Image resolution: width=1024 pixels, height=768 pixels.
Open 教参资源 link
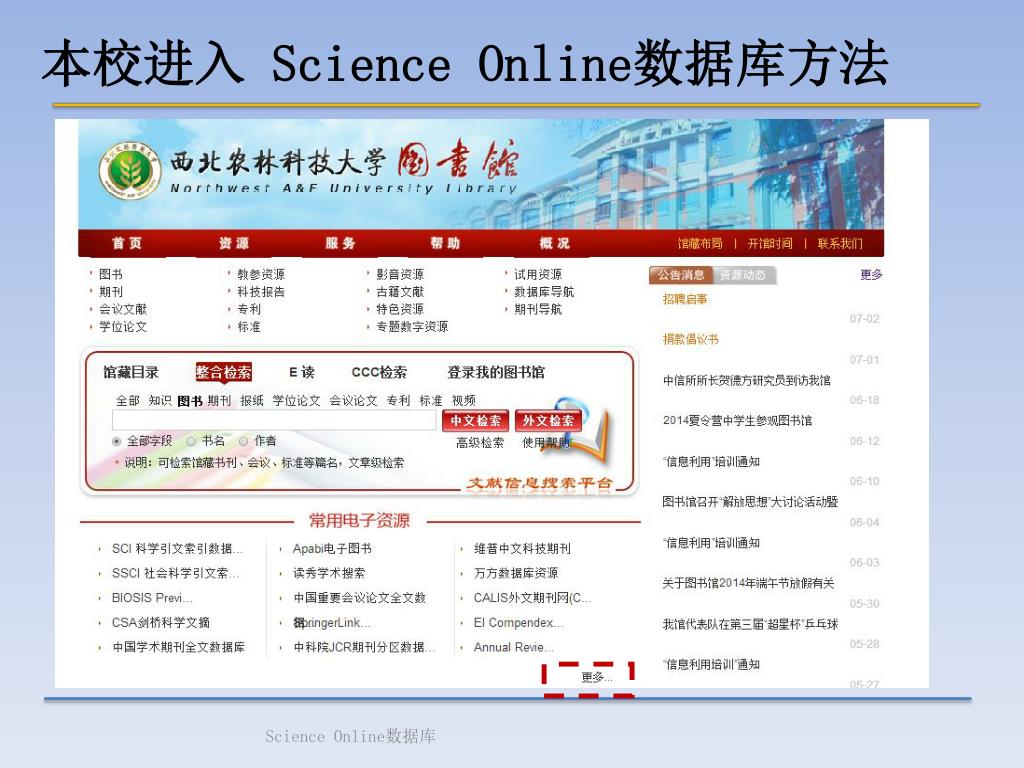tap(261, 274)
